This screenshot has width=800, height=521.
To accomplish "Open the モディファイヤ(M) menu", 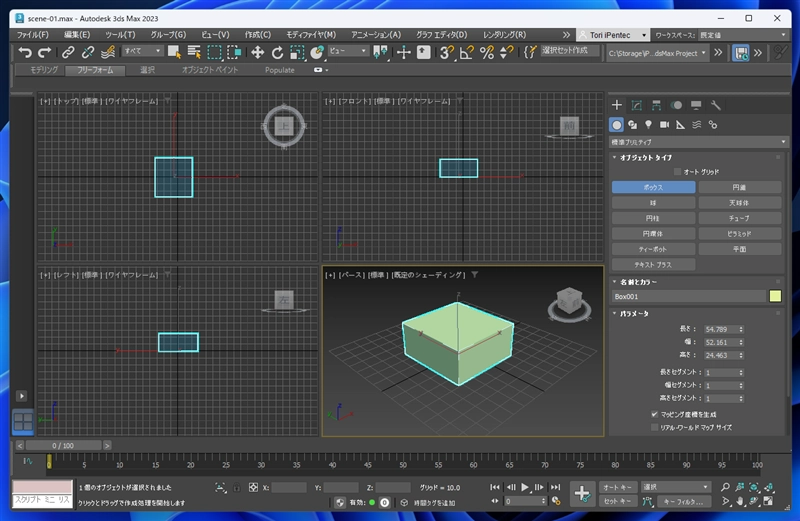I will (311, 35).
